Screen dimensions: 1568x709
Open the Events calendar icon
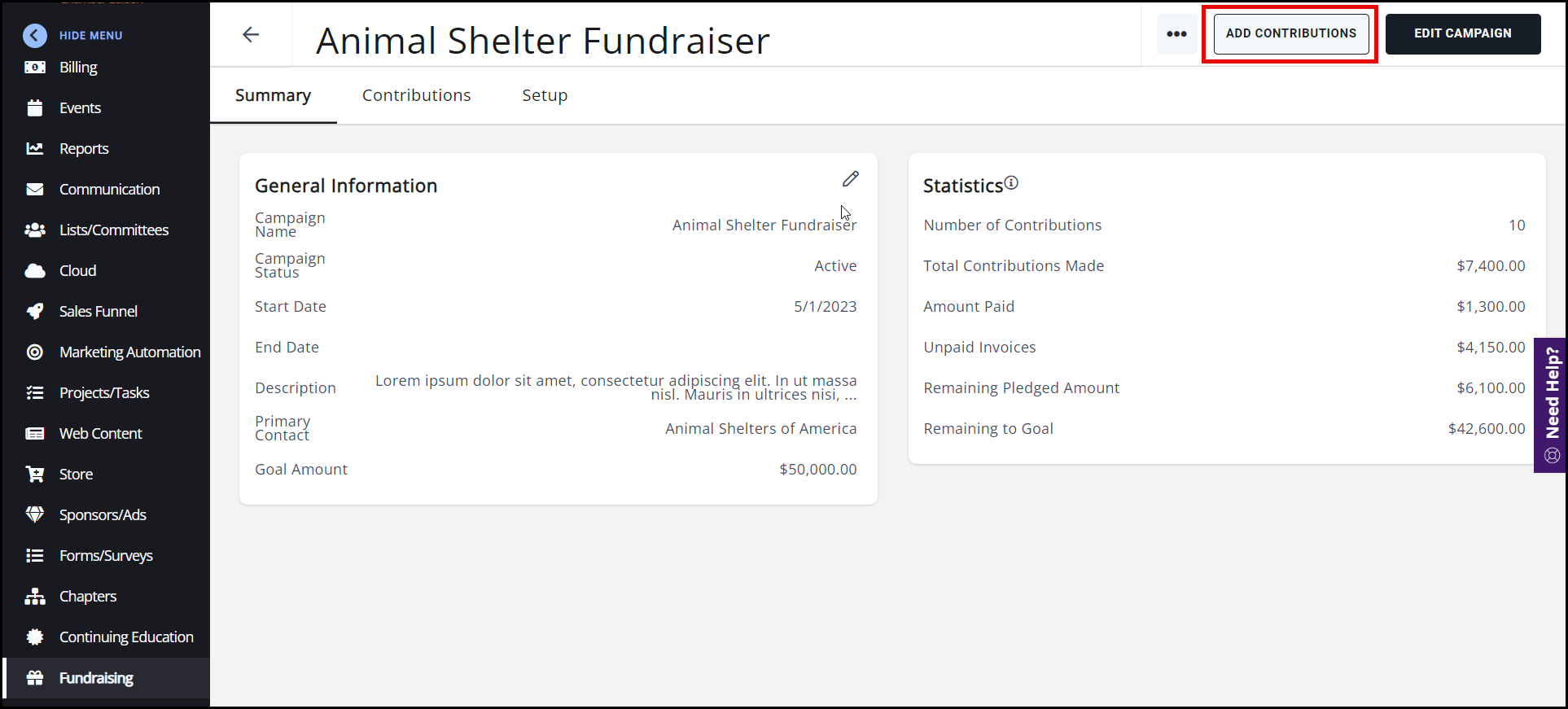[x=35, y=108]
